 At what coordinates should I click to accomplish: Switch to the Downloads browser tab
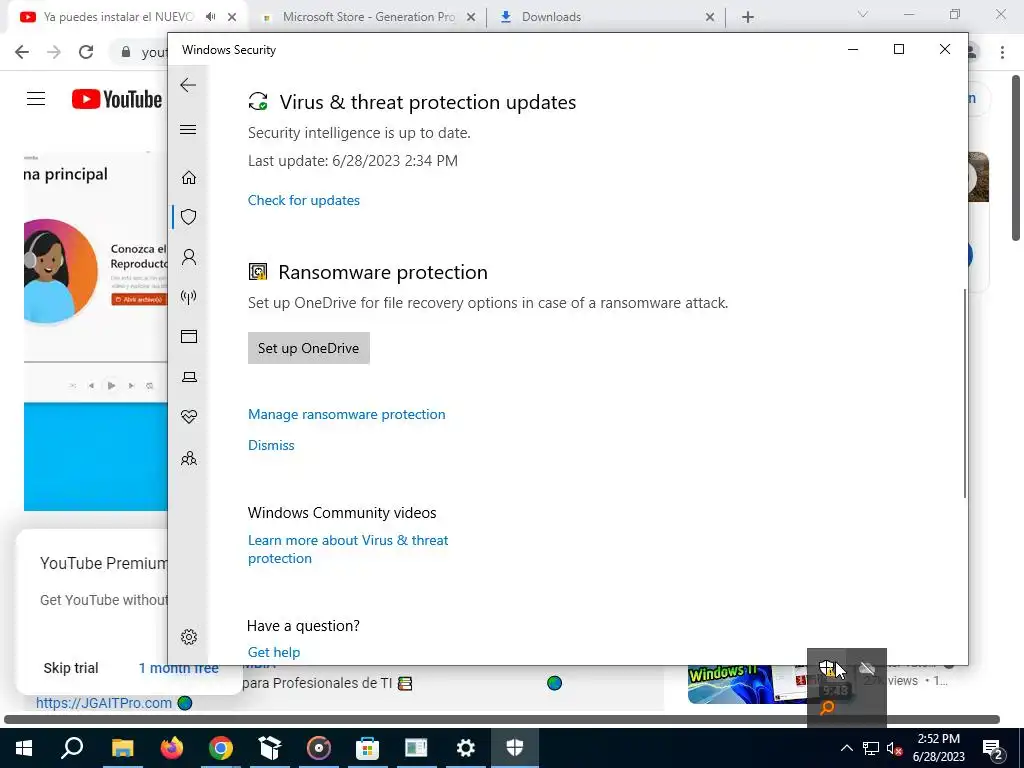607,17
